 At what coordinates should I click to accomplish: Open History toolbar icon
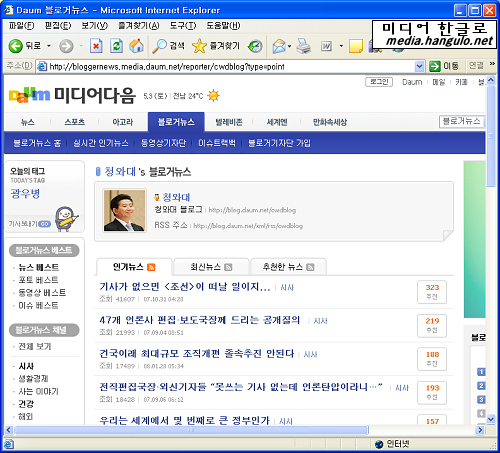[x=255, y=46]
